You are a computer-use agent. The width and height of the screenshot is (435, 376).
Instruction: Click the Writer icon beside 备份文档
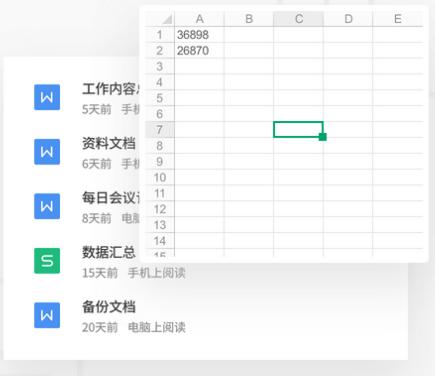point(47,315)
